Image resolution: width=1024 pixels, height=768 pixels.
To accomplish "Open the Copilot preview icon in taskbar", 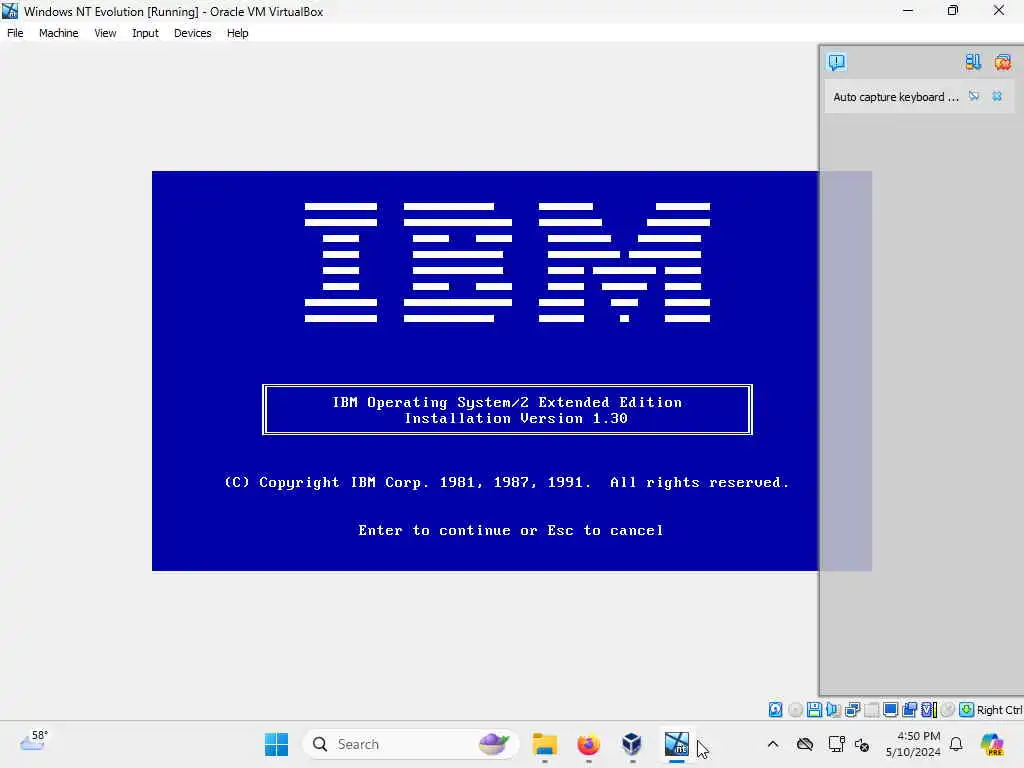I will [993, 744].
